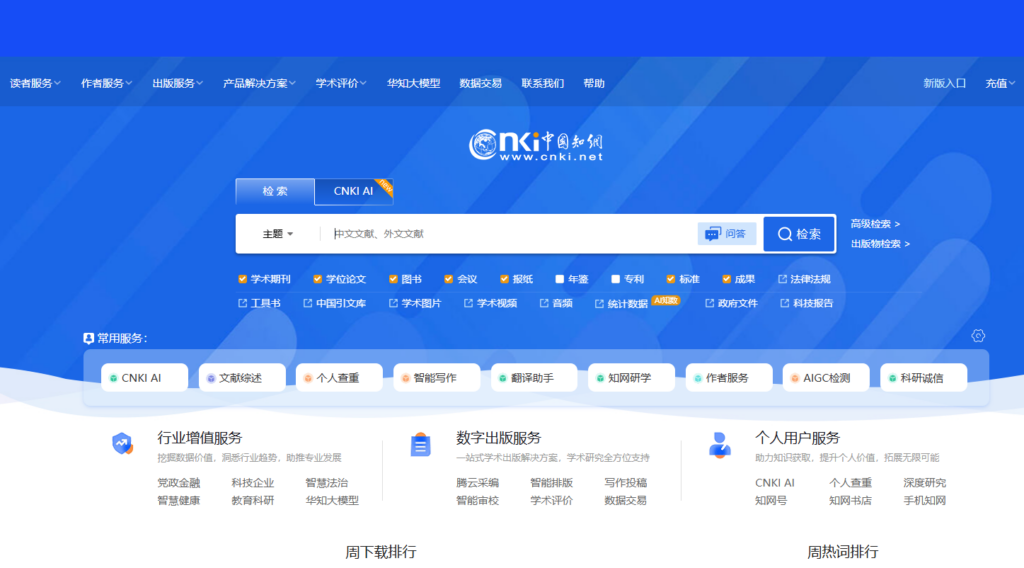The height and width of the screenshot is (568, 1024).
Task: Uncheck the 报纸 checkbox
Action: [504, 279]
